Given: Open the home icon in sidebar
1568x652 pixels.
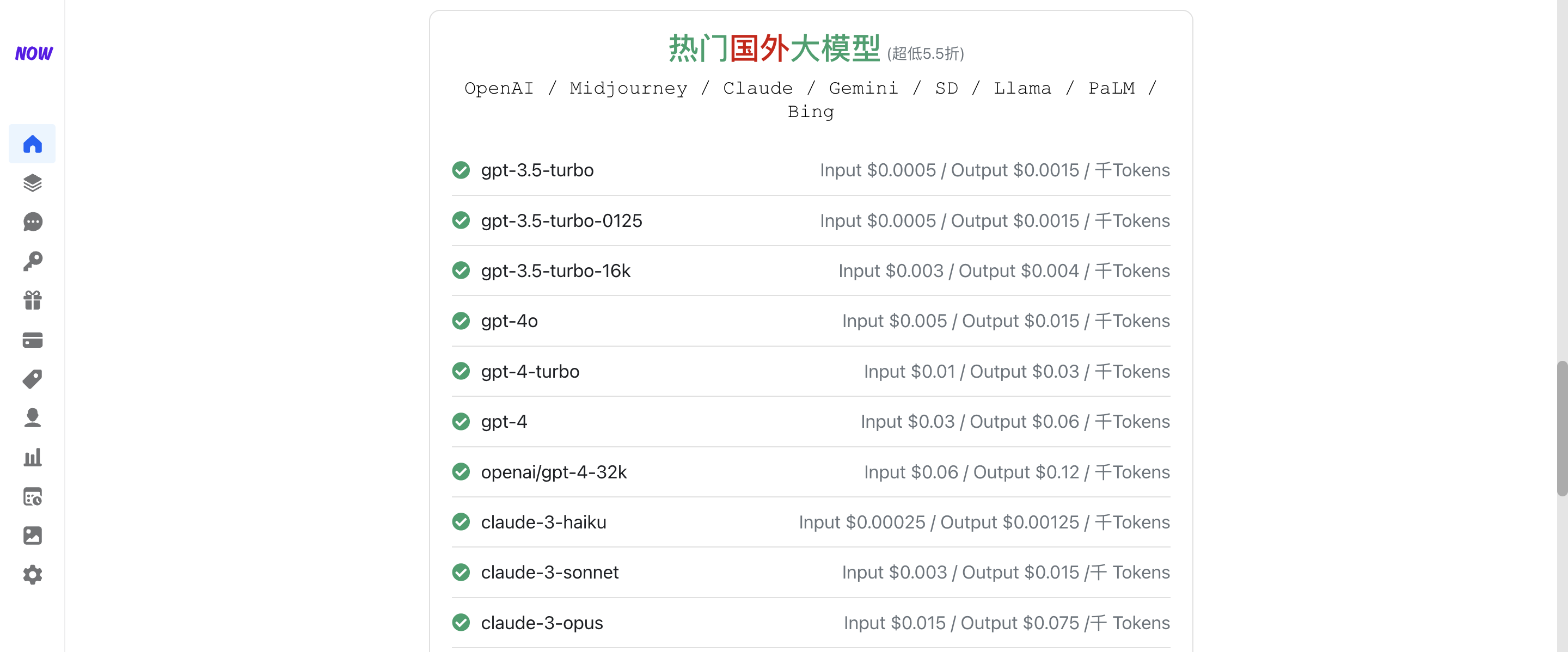Looking at the screenshot, I should point(32,144).
